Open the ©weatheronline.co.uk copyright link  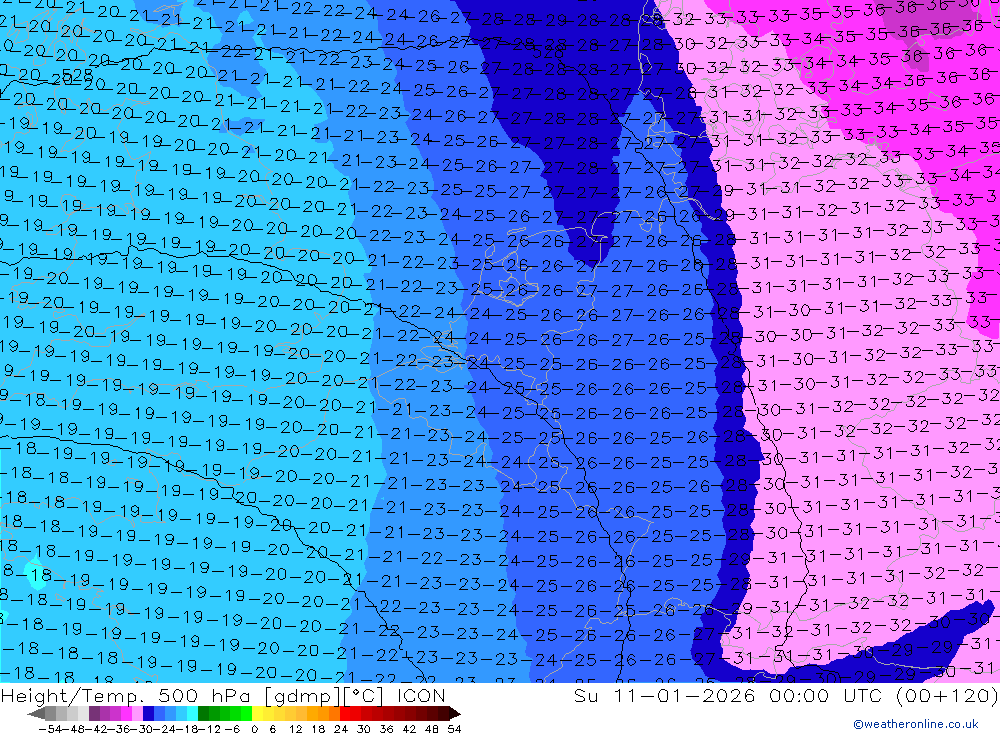tap(915, 724)
